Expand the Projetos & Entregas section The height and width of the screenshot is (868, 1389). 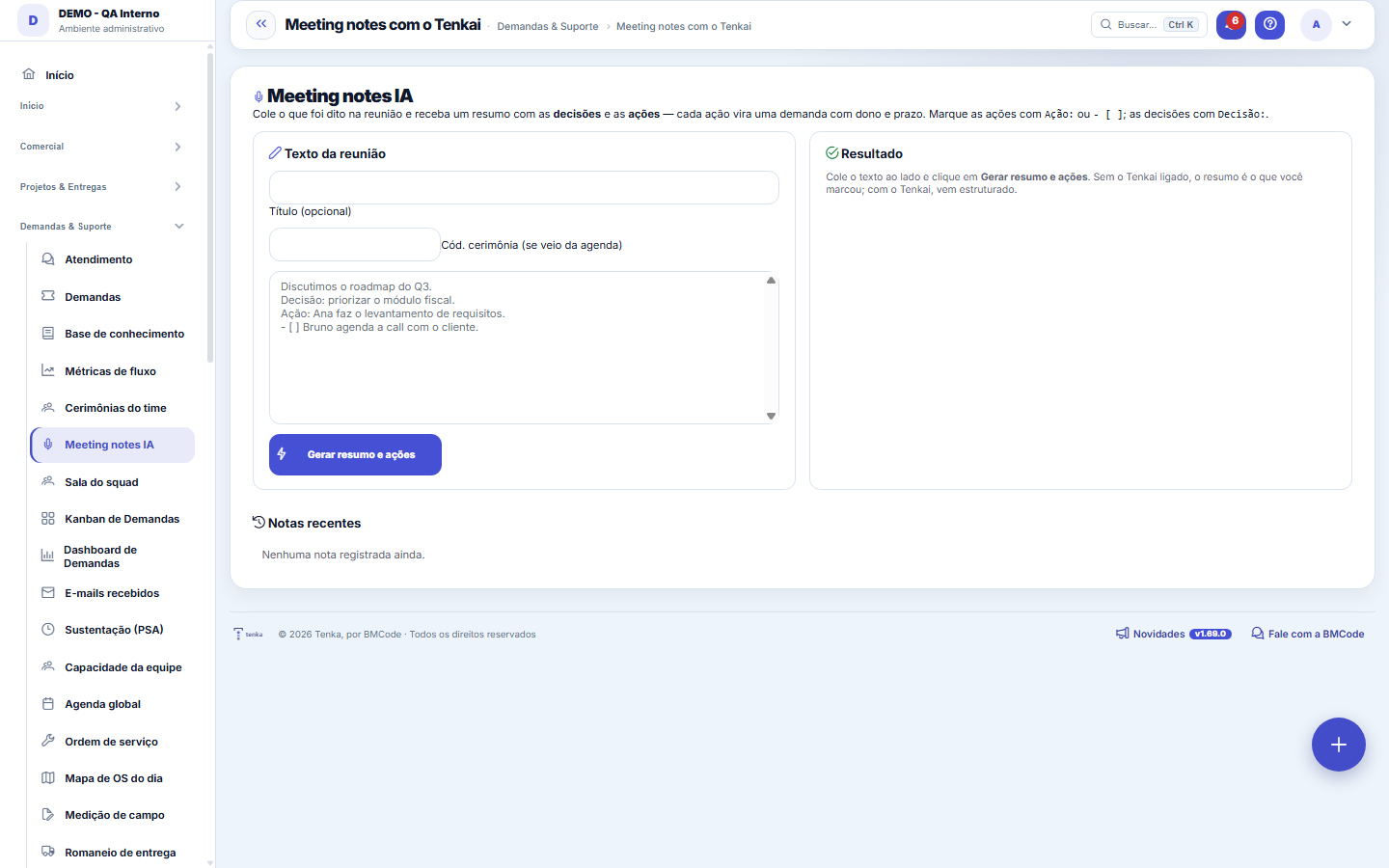[x=101, y=187]
